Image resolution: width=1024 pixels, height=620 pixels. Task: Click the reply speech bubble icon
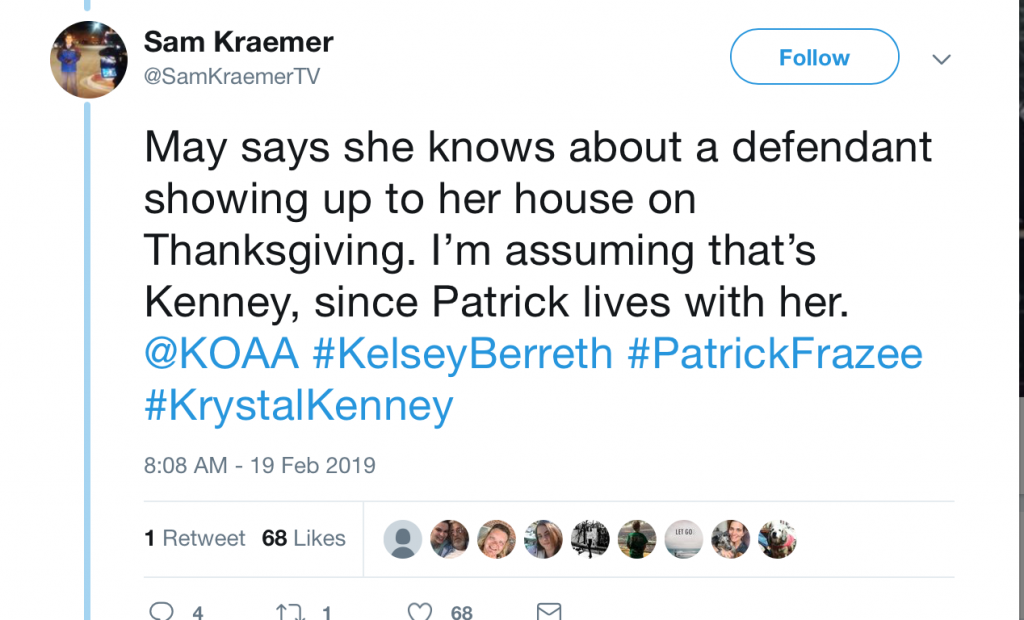tap(161, 611)
